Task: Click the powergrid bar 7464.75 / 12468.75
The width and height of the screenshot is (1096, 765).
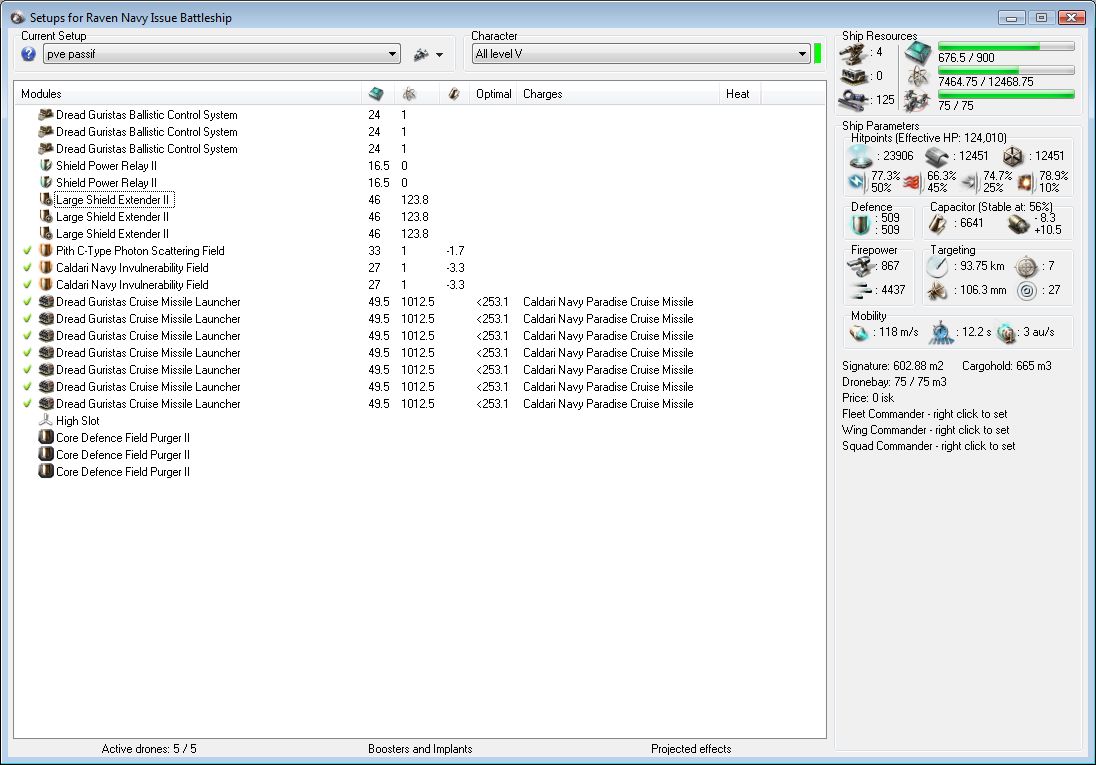Action: [x=1006, y=71]
